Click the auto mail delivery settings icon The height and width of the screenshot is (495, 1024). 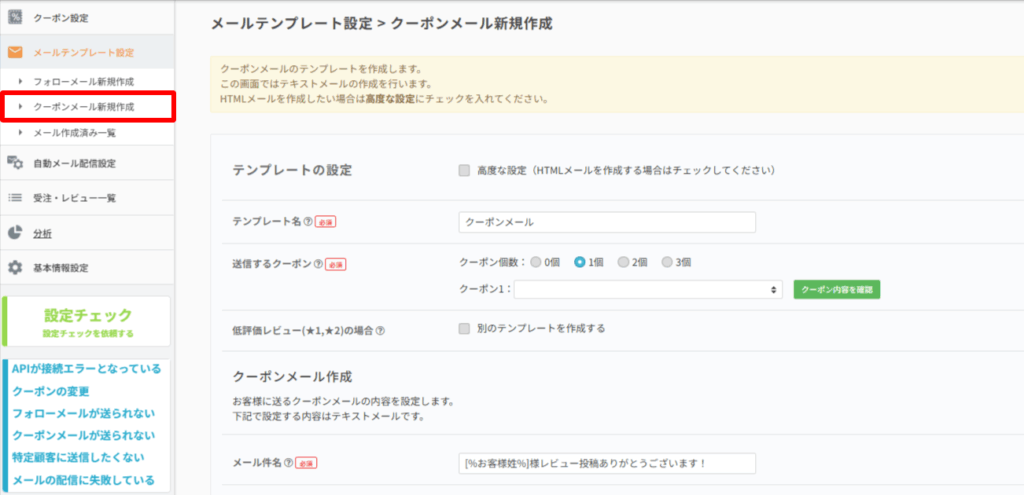click(x=15, y=163)
